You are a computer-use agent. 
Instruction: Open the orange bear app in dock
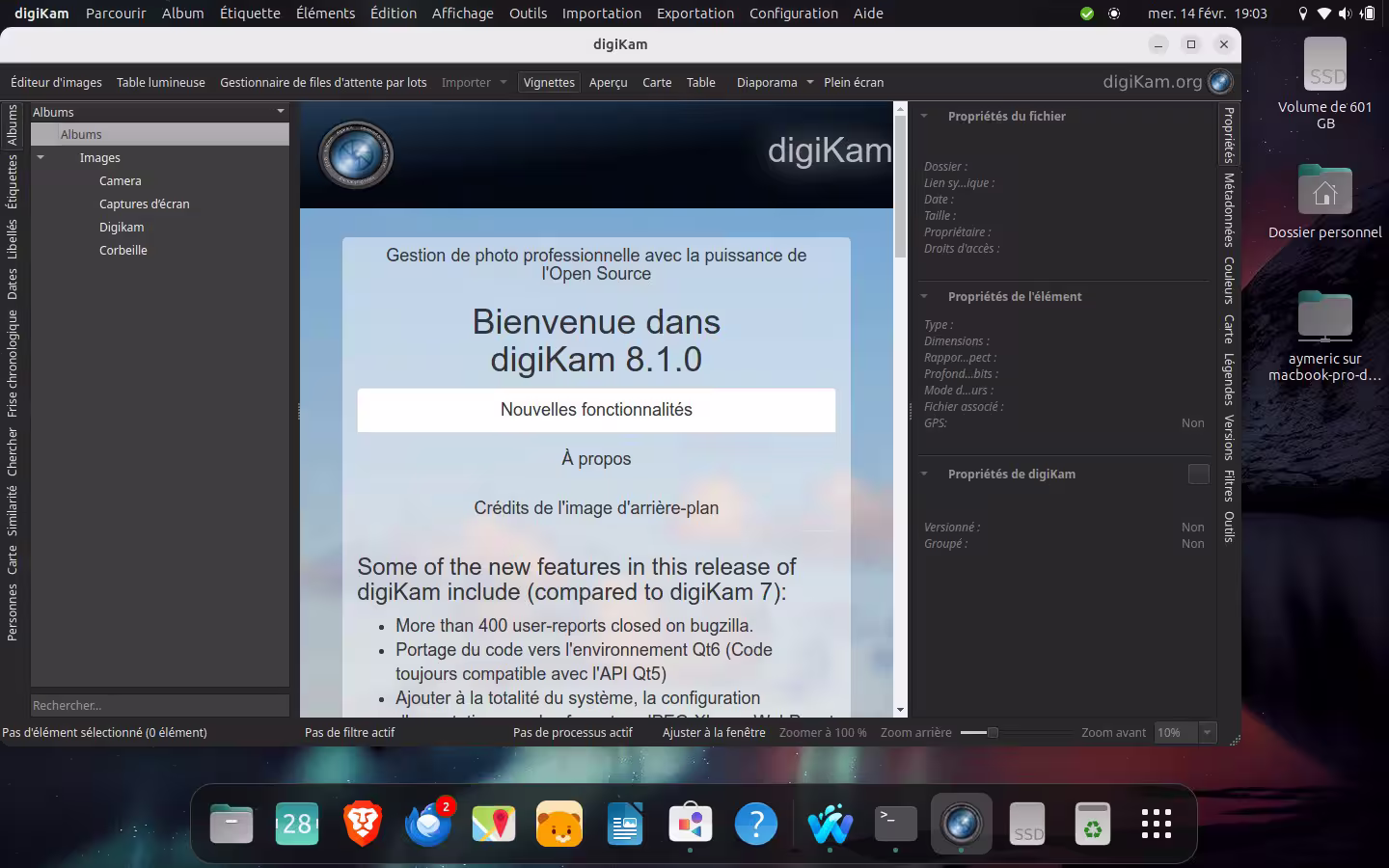pyautogui.click(x=559, y=824)
